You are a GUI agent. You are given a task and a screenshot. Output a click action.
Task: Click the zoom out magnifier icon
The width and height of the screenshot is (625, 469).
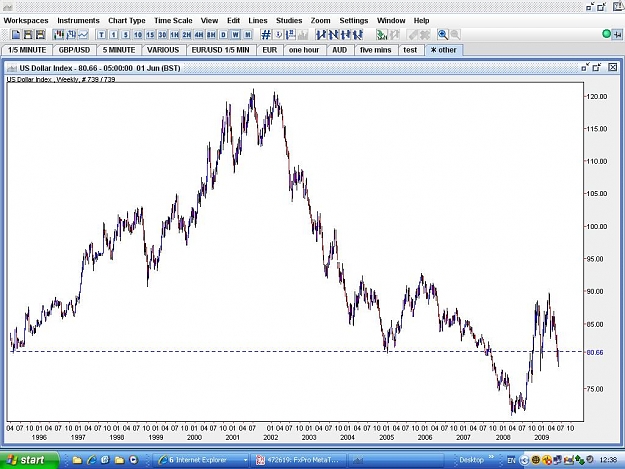click(x=455, y=35)
